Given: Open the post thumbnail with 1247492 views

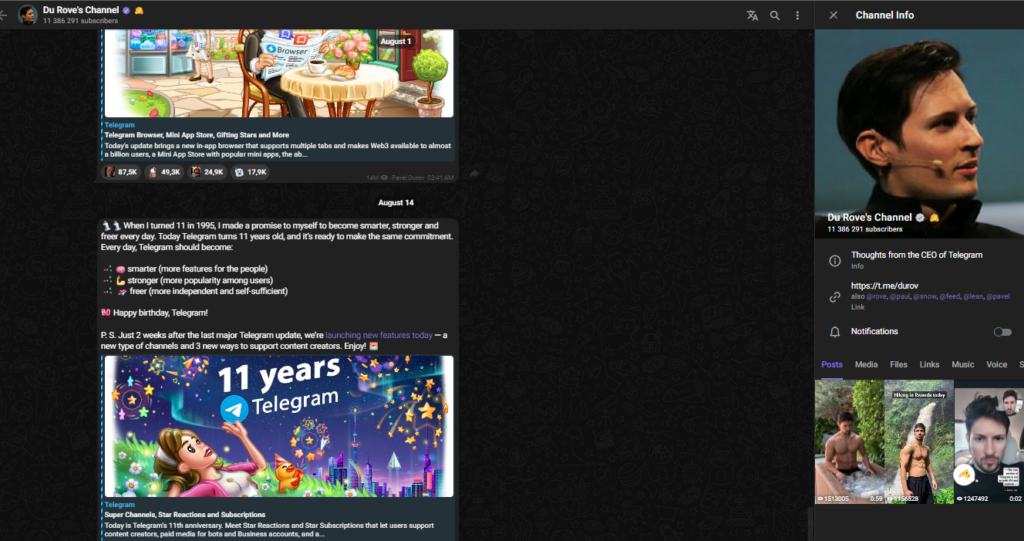Looking at the screenshot, I should (989, 442).
